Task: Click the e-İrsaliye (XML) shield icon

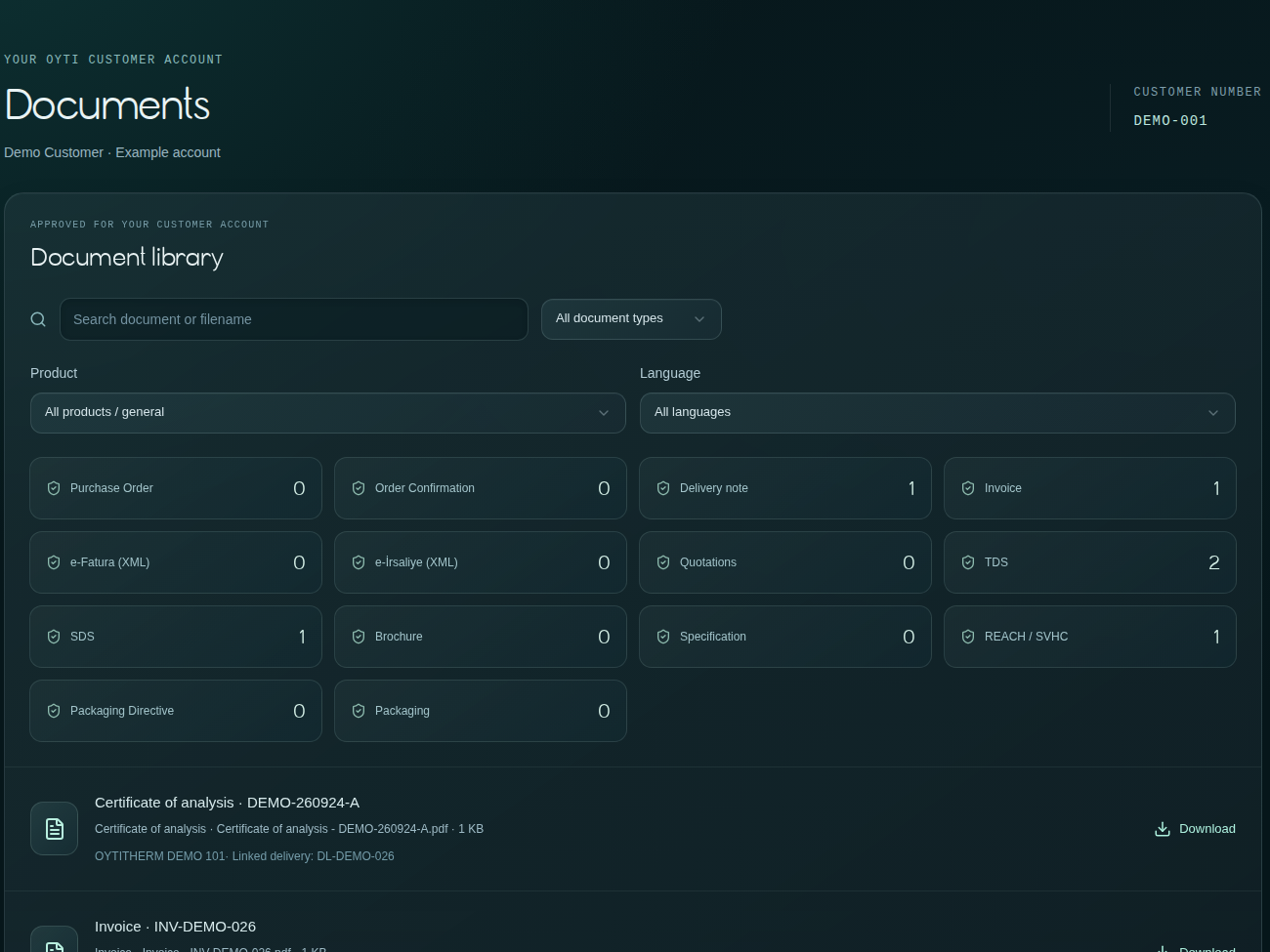Action: [359, 562]
